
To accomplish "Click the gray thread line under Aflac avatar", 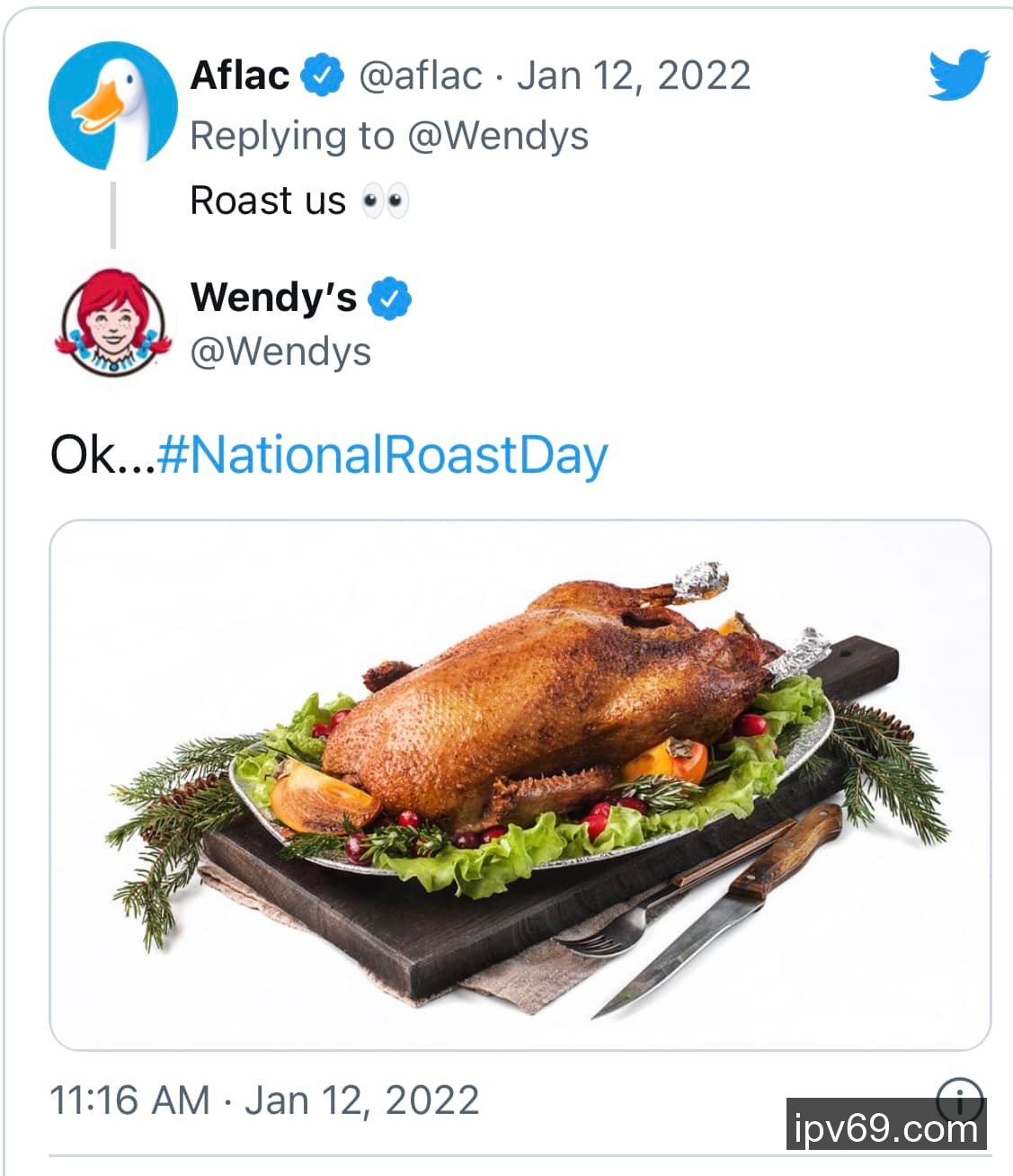I will [x=112, y=214].
